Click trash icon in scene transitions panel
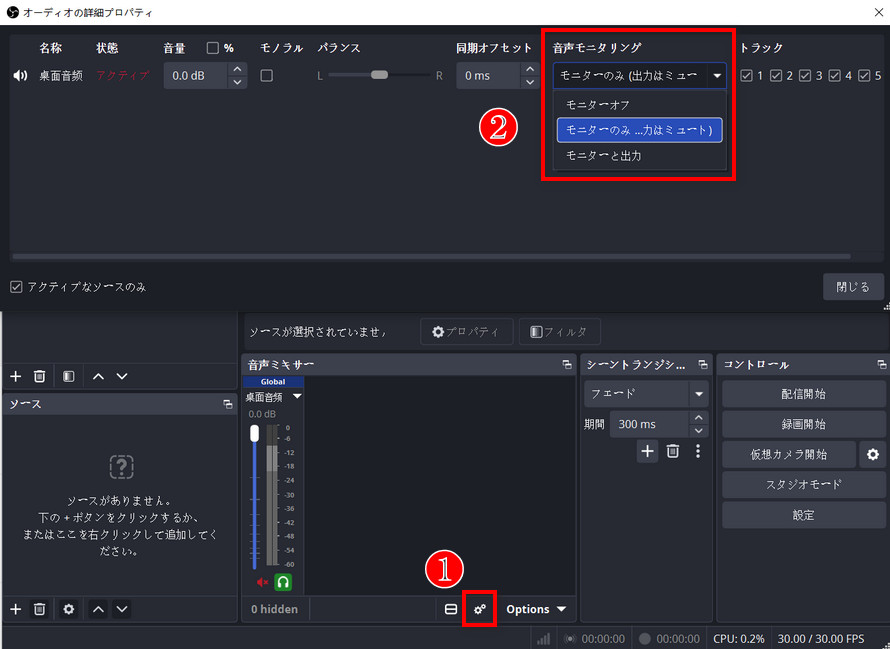Viewport: 890px width, 649px height. [673, 451]
